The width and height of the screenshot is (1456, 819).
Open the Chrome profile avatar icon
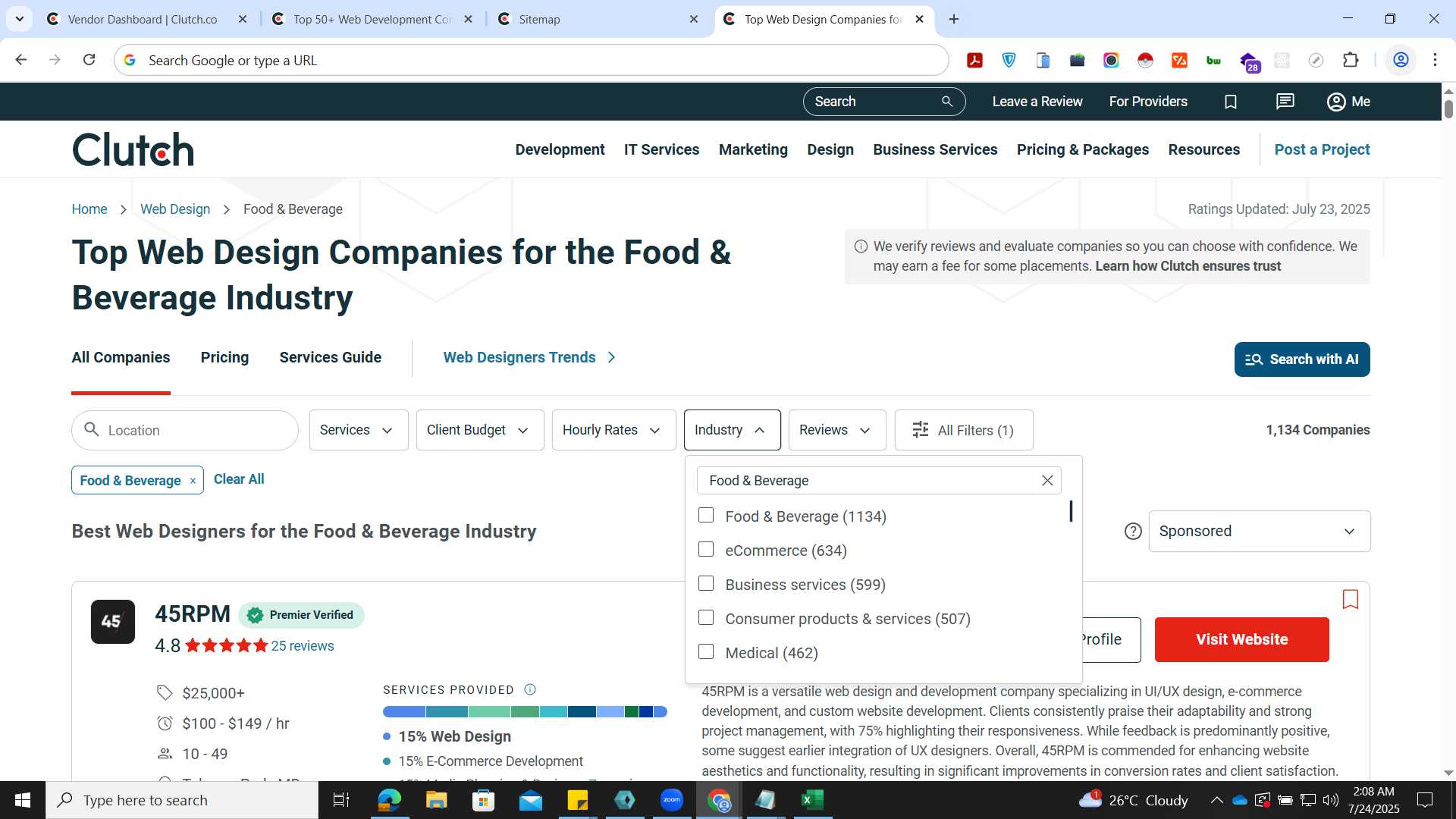coord(1401,60)
